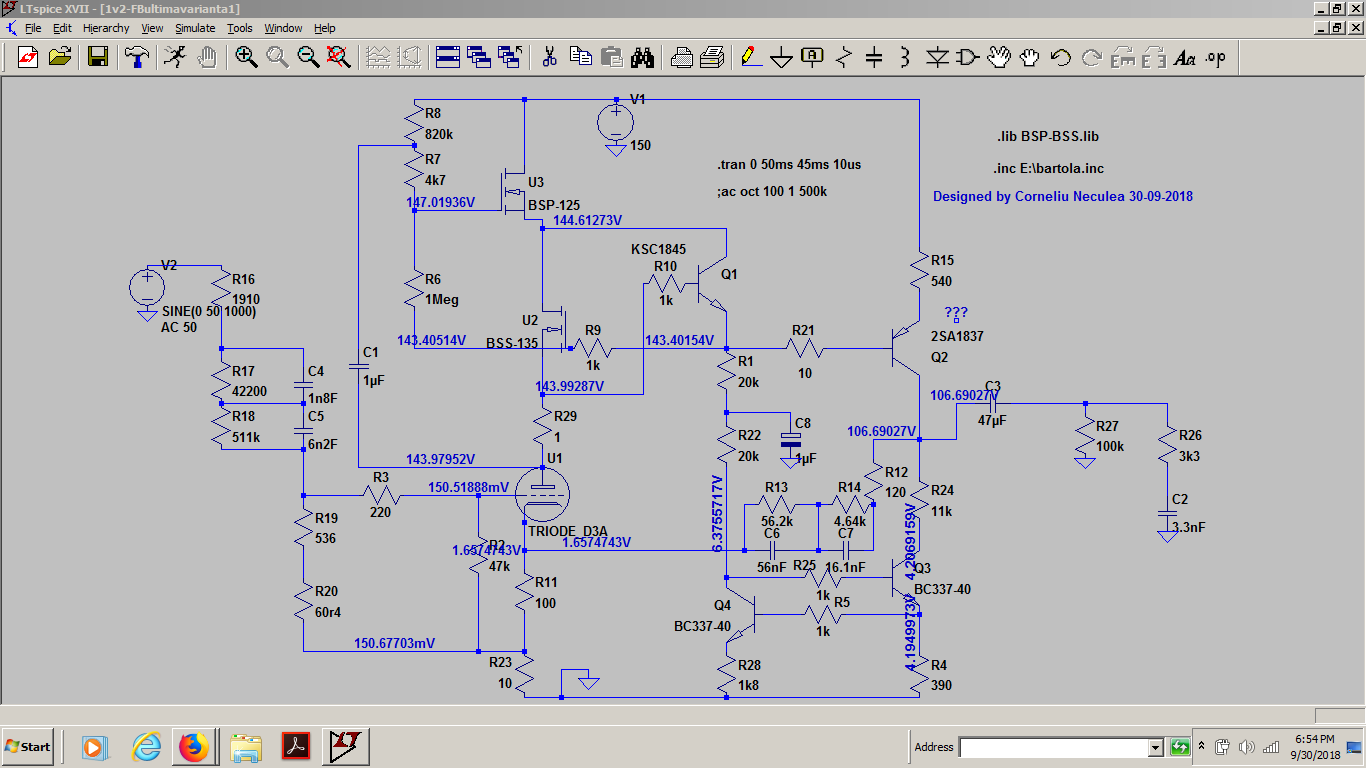
Task: Select the '.tran 0 50ms 45ms 10us' directive
Action: (x=787, y=165)
